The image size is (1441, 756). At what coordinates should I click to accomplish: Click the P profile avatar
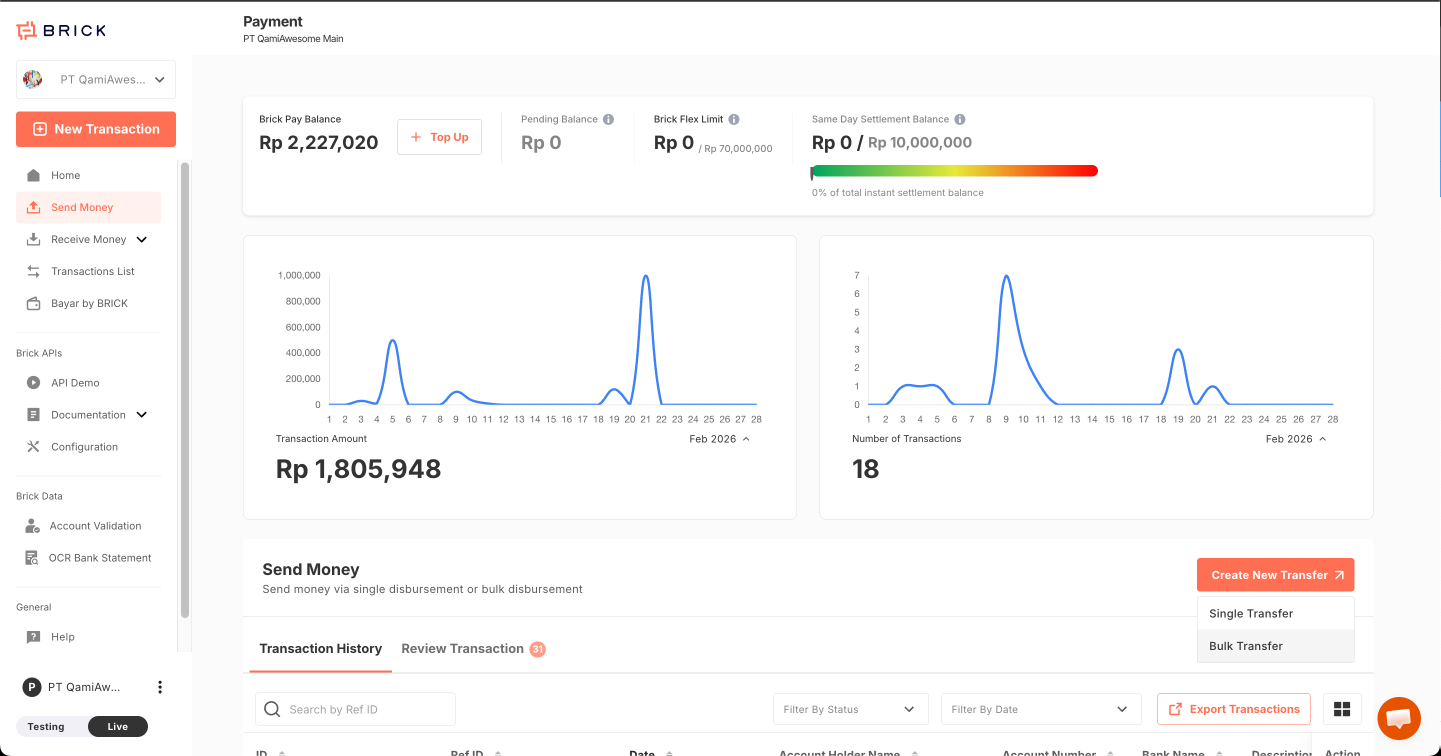tap(32, 687)
